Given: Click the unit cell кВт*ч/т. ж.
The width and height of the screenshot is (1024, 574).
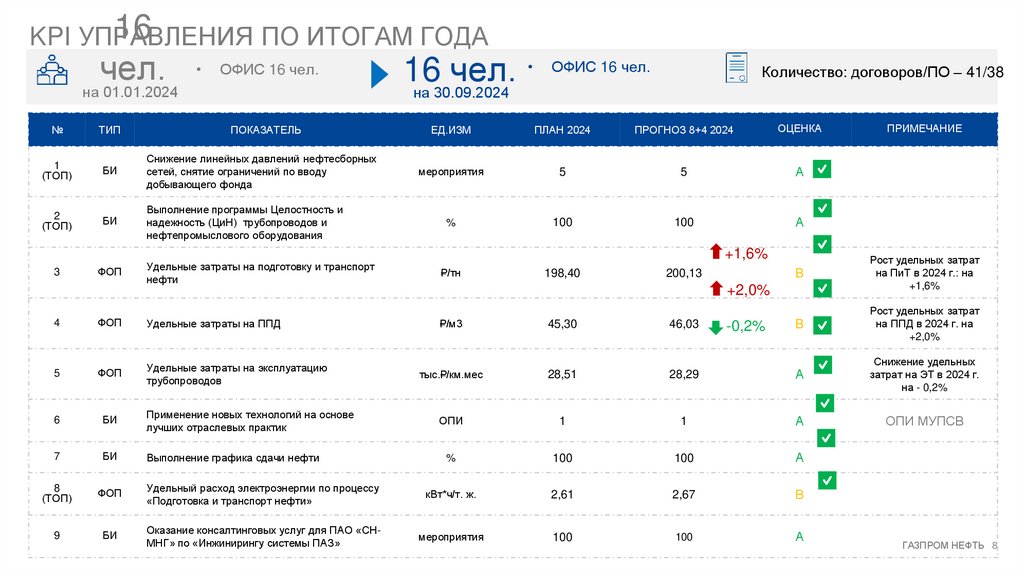Looking at the screenshot, I should tap(451, 495).
